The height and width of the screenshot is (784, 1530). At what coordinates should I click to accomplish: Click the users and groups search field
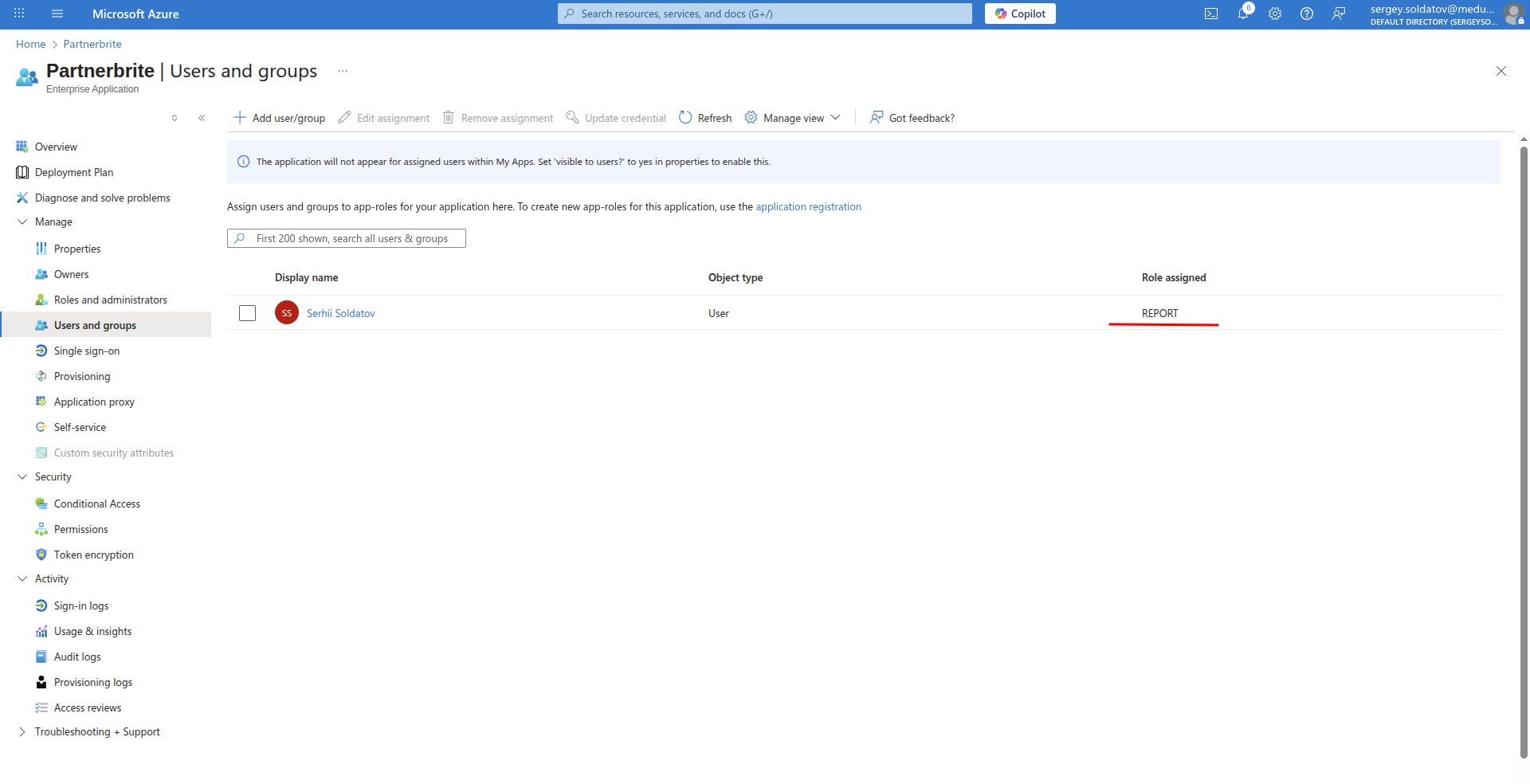coord(347,238)
